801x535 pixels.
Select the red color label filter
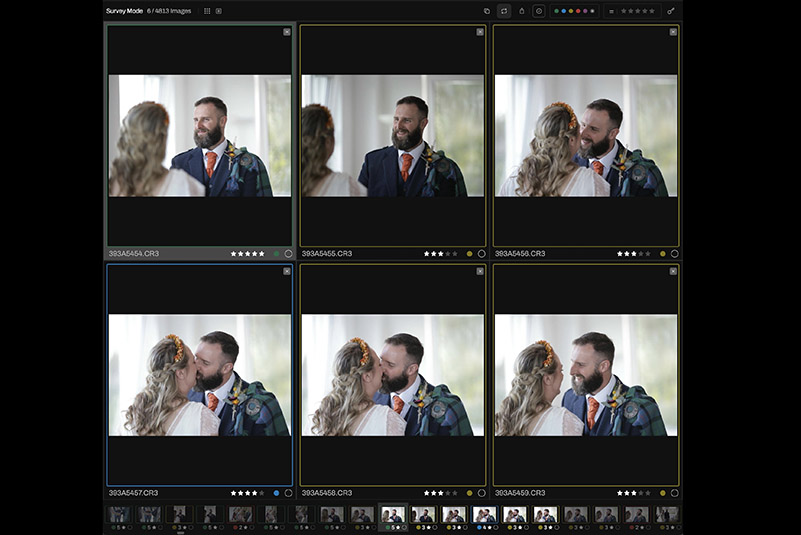578,11
